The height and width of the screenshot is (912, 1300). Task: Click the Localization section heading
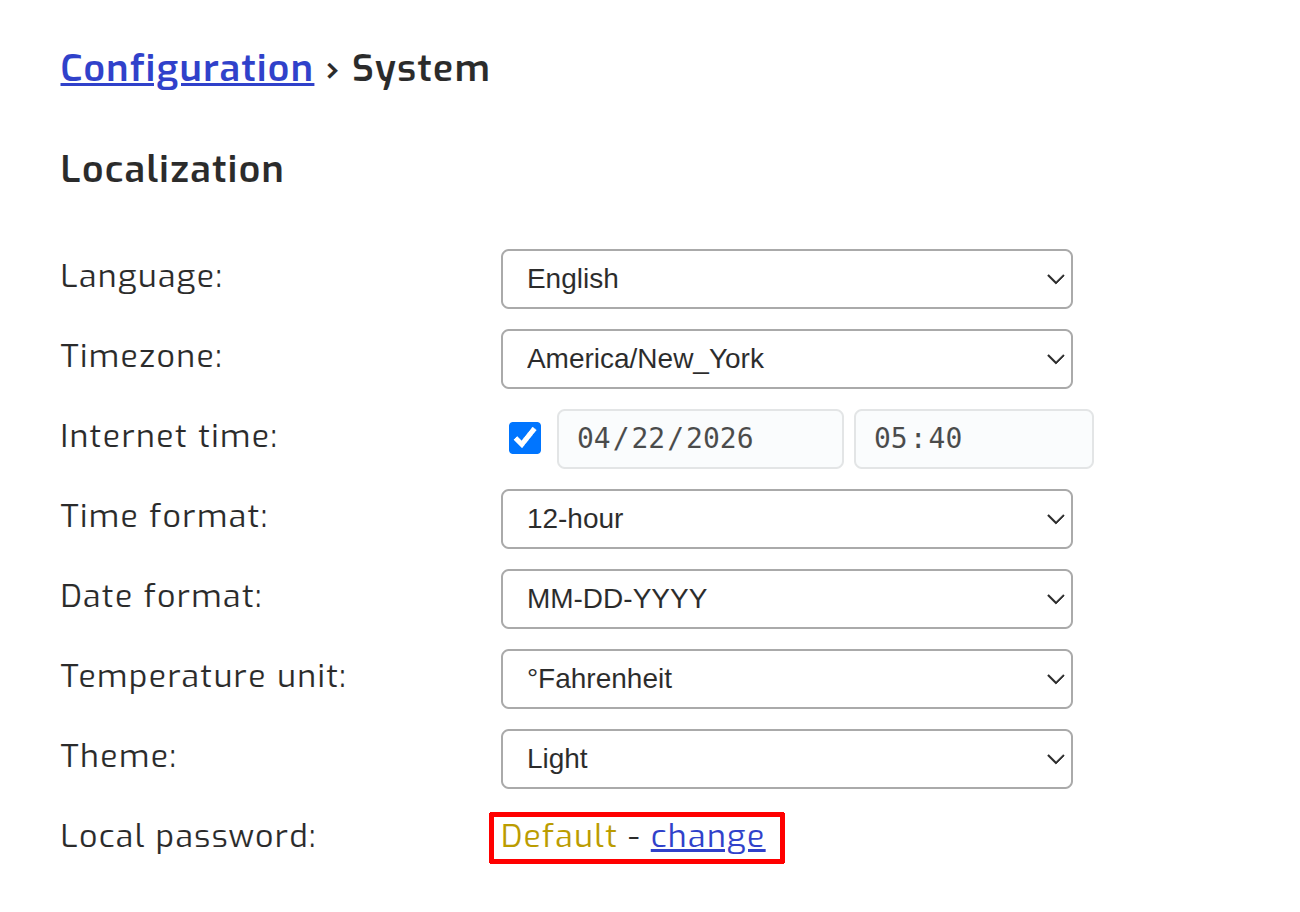171,168
